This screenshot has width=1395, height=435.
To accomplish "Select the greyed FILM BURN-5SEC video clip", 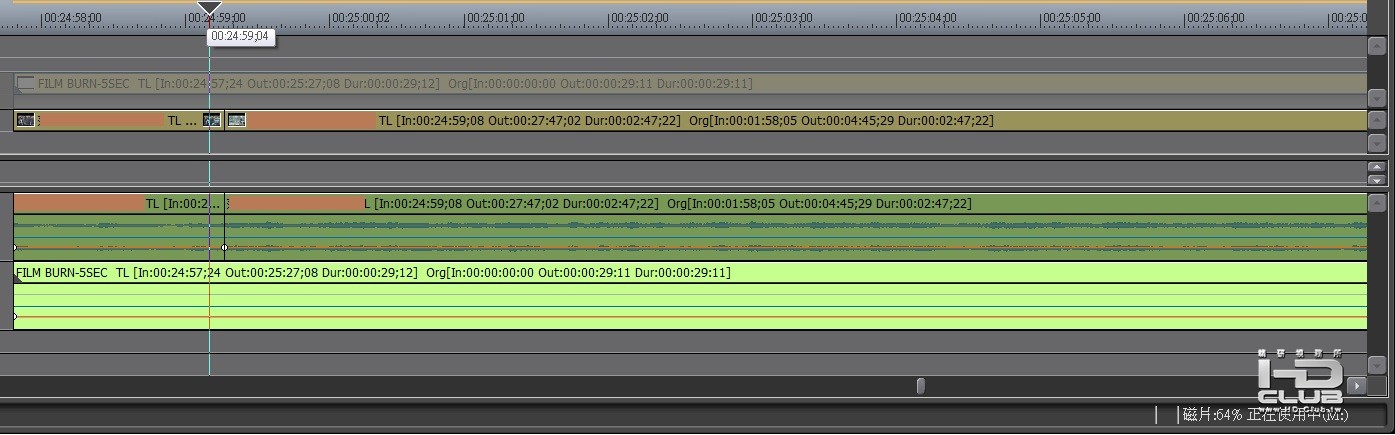I will pyautogui.click(x=690, y=84).
